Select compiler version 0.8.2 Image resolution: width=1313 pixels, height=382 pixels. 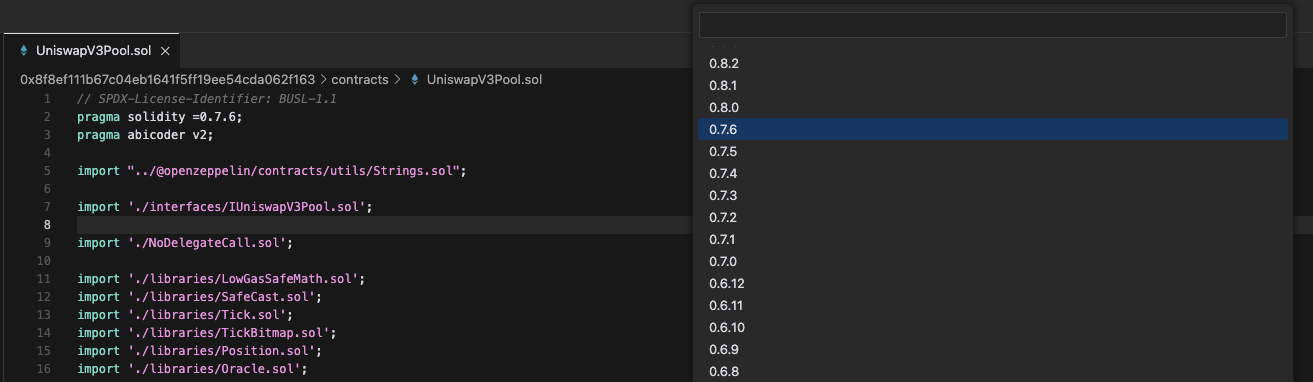tap(992, 63)
